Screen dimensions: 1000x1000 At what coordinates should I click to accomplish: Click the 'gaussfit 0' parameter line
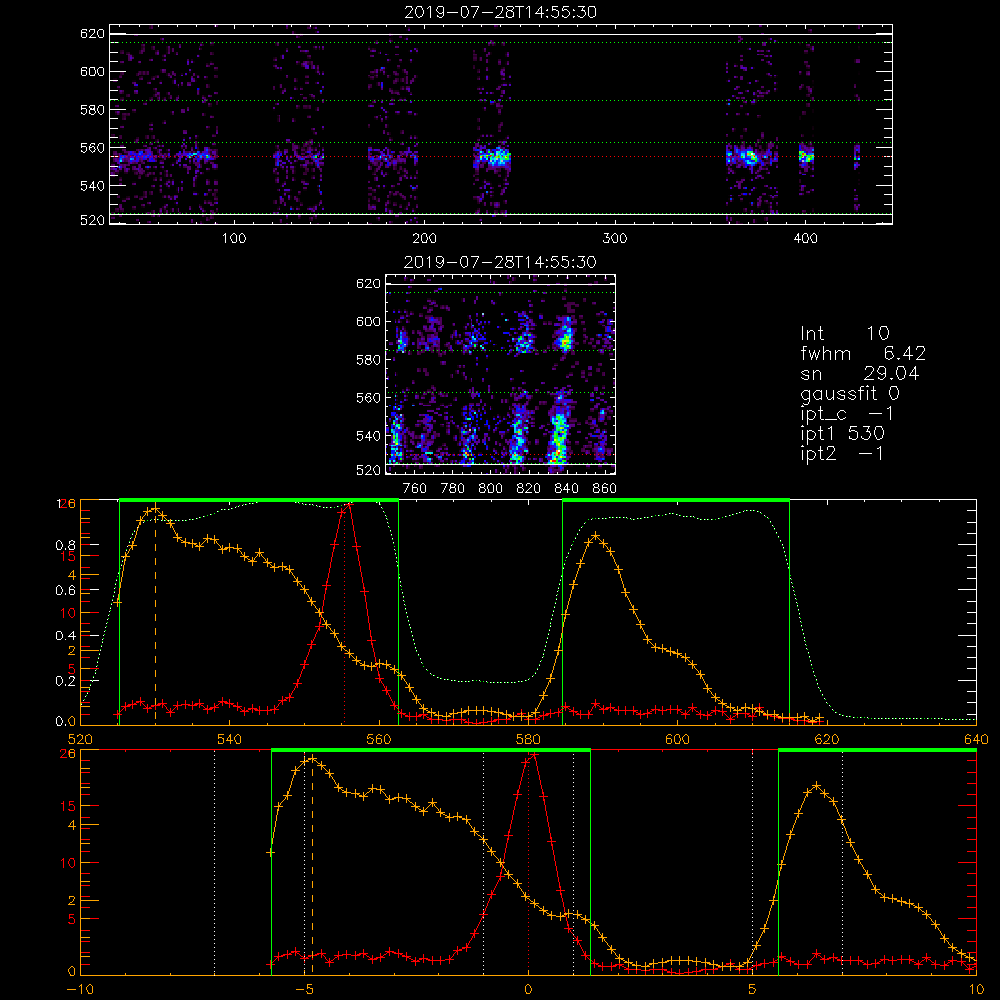pos(850,393)
